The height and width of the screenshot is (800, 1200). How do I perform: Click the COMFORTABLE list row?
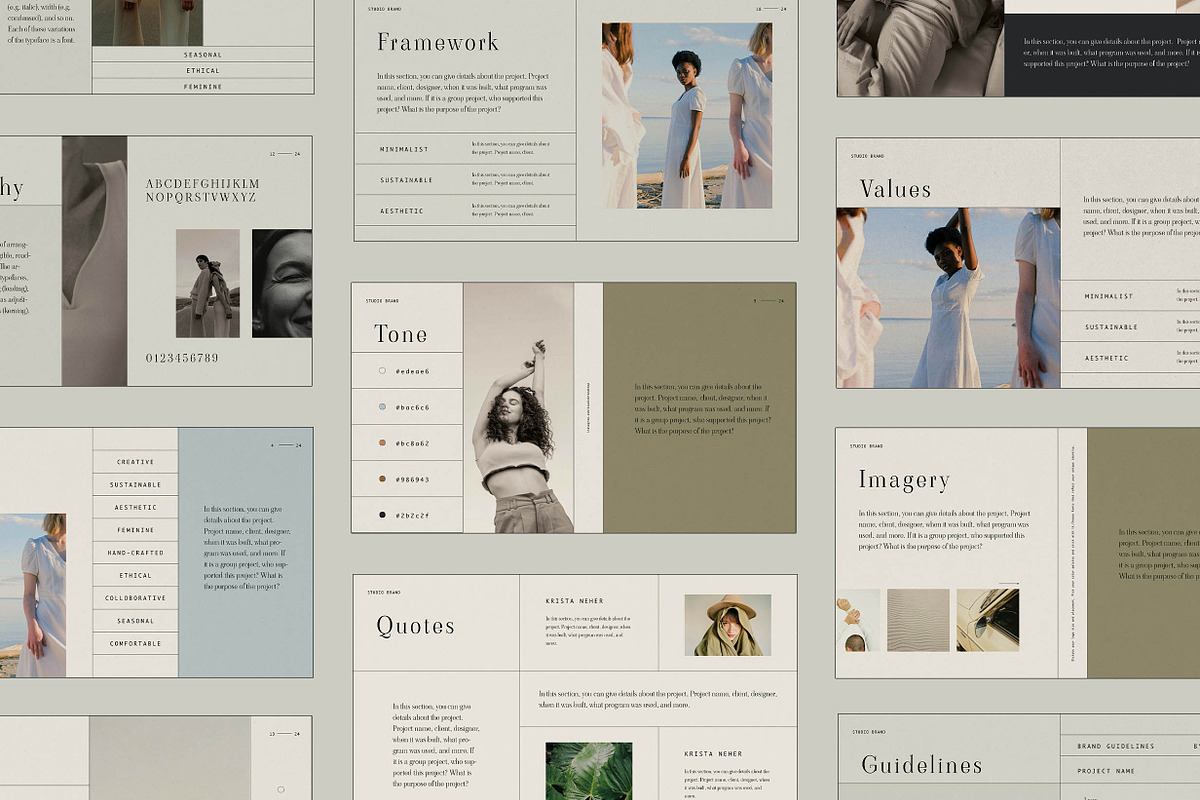coord(136,644)
